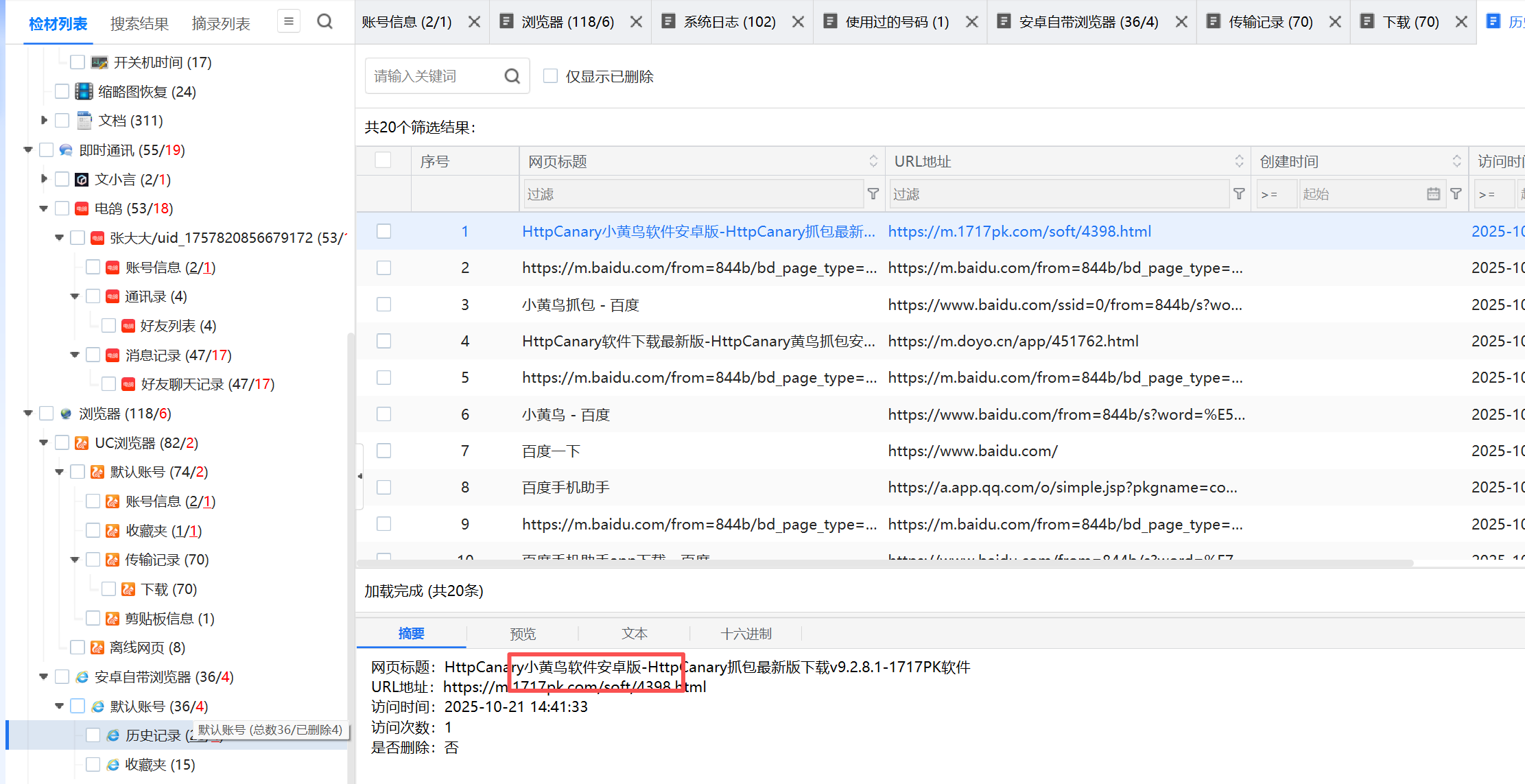1525x784 pixels.
Task: Switch to the 搜索结果 tab
Action: point(139,23)
